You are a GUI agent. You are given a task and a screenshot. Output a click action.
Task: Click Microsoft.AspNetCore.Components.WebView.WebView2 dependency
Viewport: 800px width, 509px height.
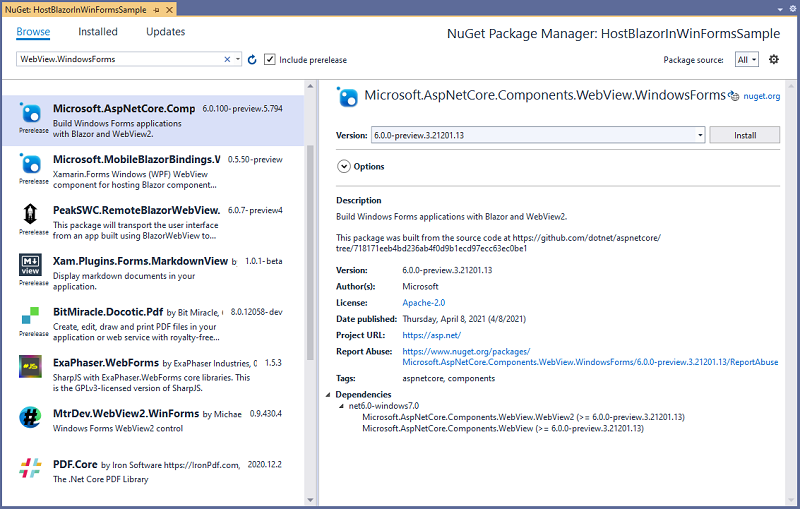tap(523, 417)
